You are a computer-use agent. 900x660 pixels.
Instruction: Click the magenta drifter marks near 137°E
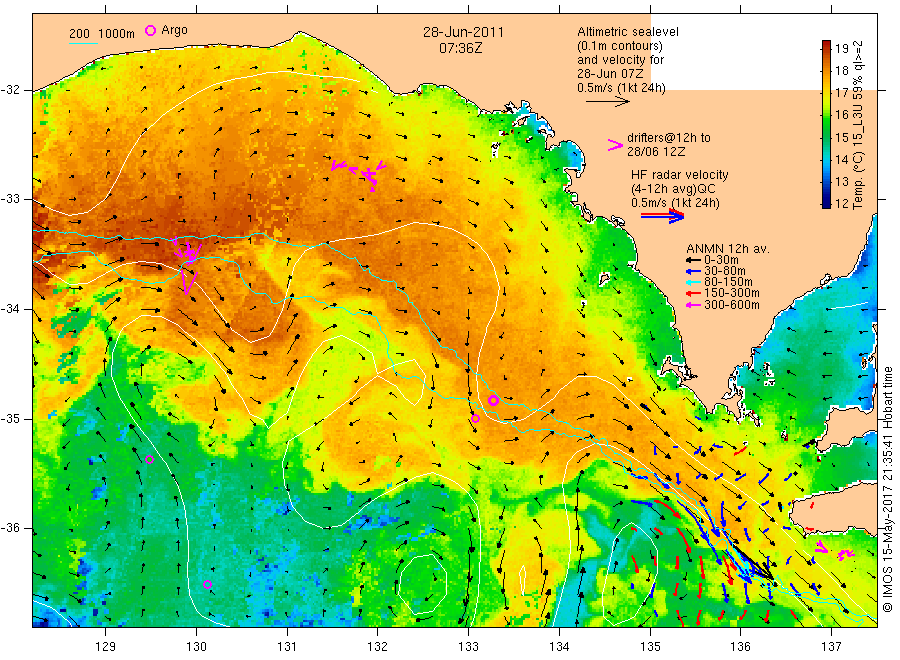(835, 550)
